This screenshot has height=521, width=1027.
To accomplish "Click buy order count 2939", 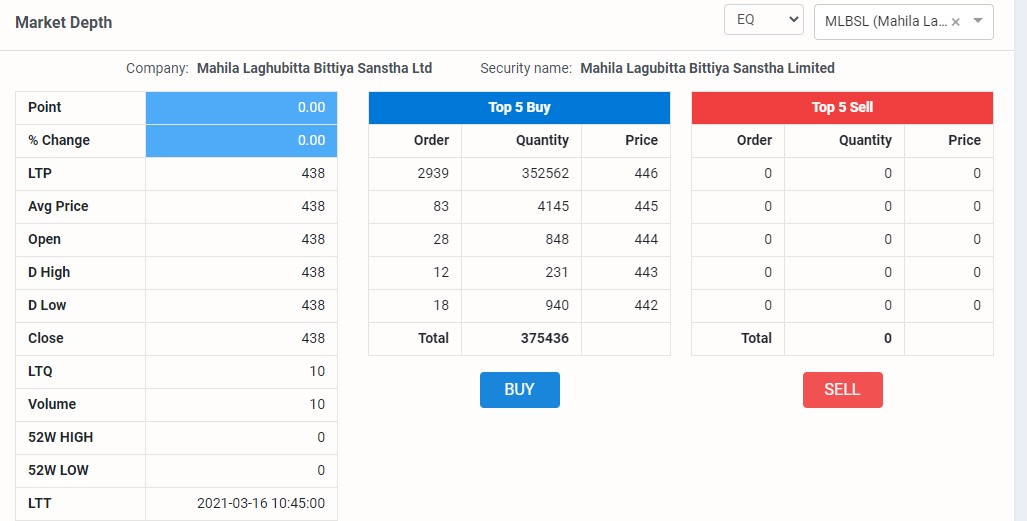I will tap(433, 174).
